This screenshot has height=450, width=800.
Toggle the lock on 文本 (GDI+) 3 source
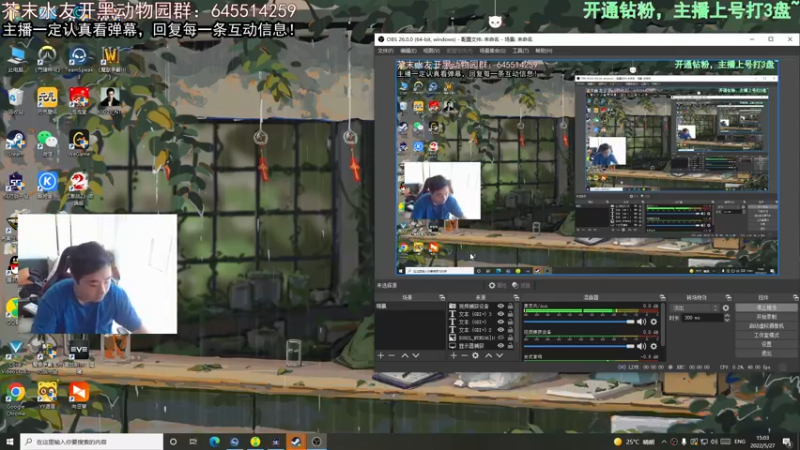click(x=510, y=314)
